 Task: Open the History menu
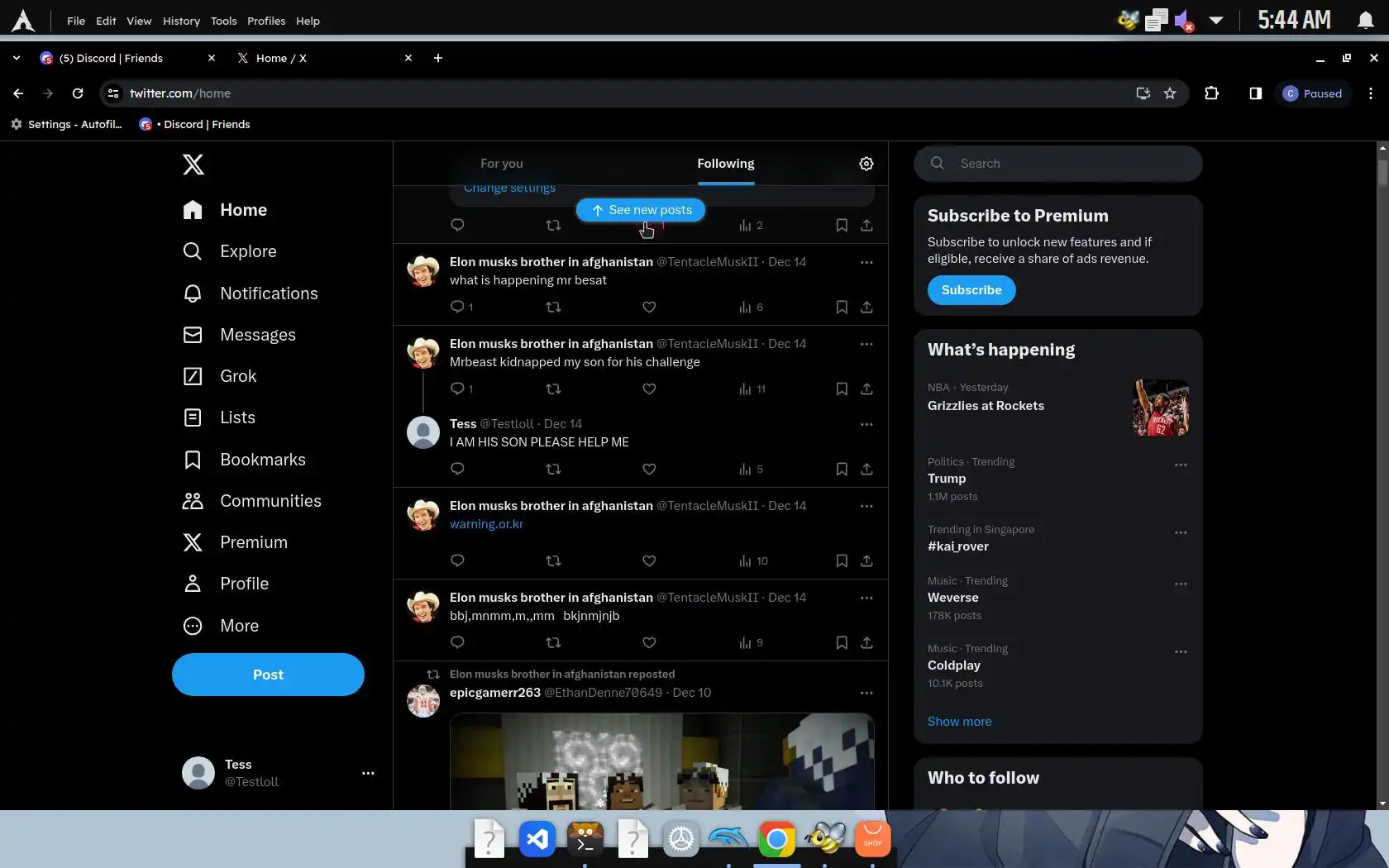[x=181, y=21]
